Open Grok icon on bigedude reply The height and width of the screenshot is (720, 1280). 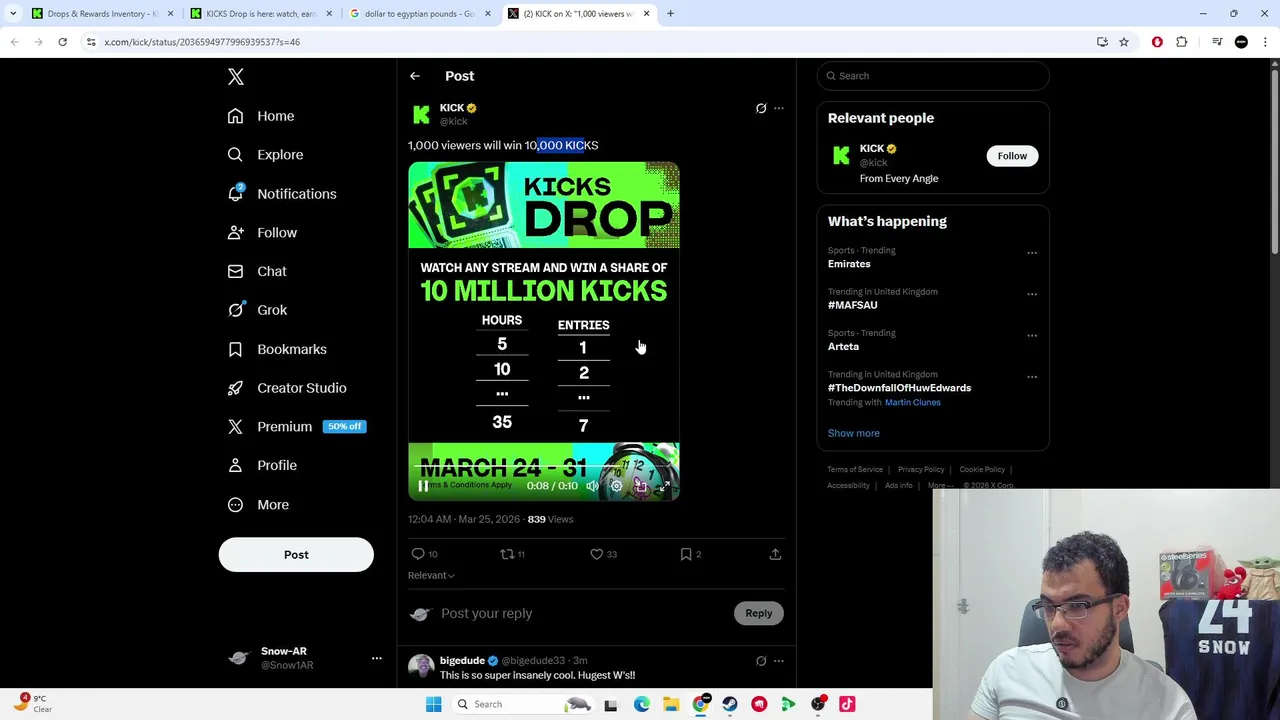761,661
